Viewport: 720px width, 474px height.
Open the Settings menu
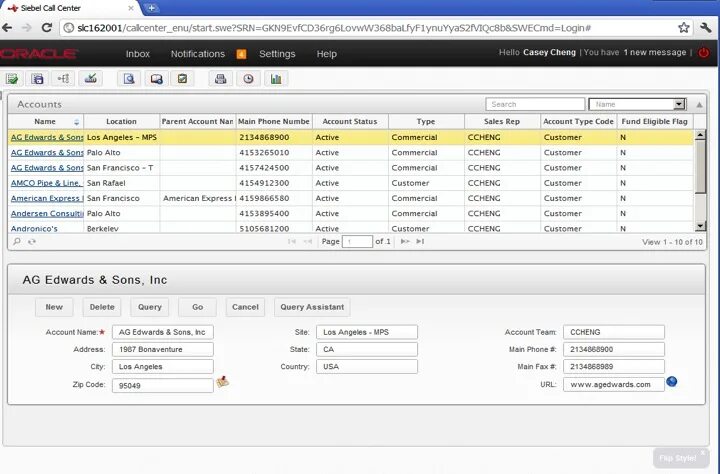(277, 54)
